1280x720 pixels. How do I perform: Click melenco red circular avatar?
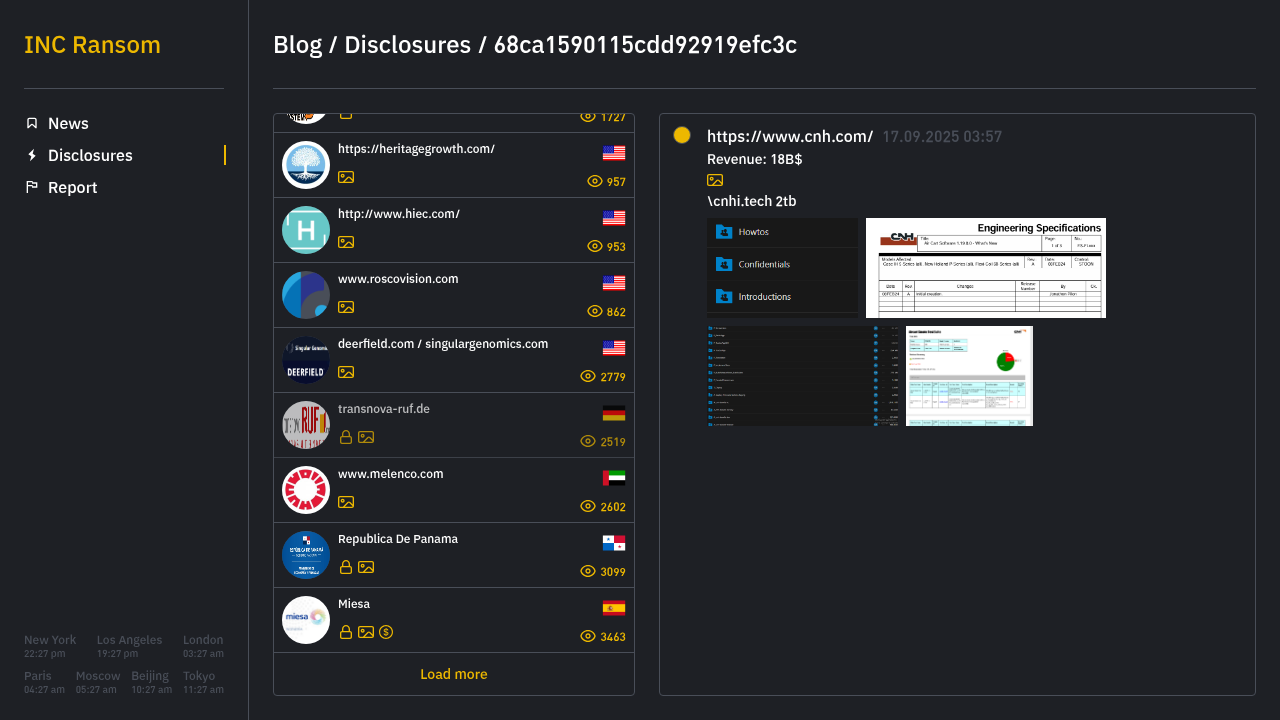[x=306, y=490]
